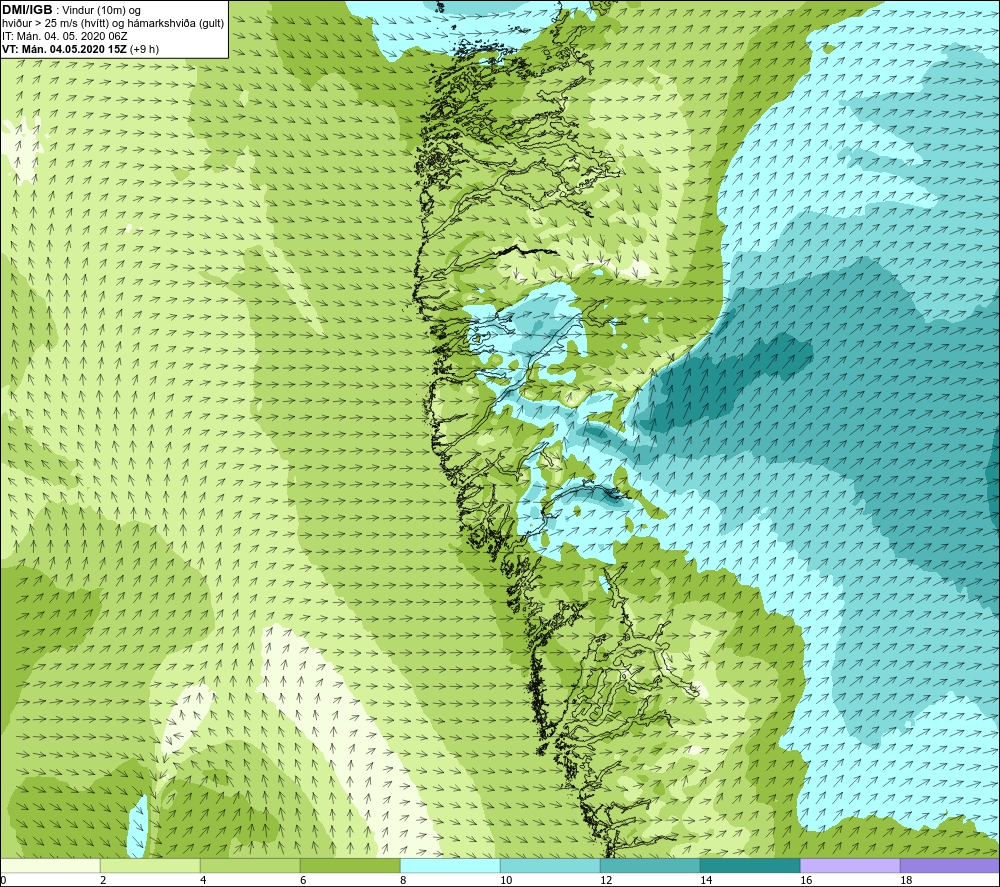Click the 8–10 m/s light cyan swatch

coord(450,865)
